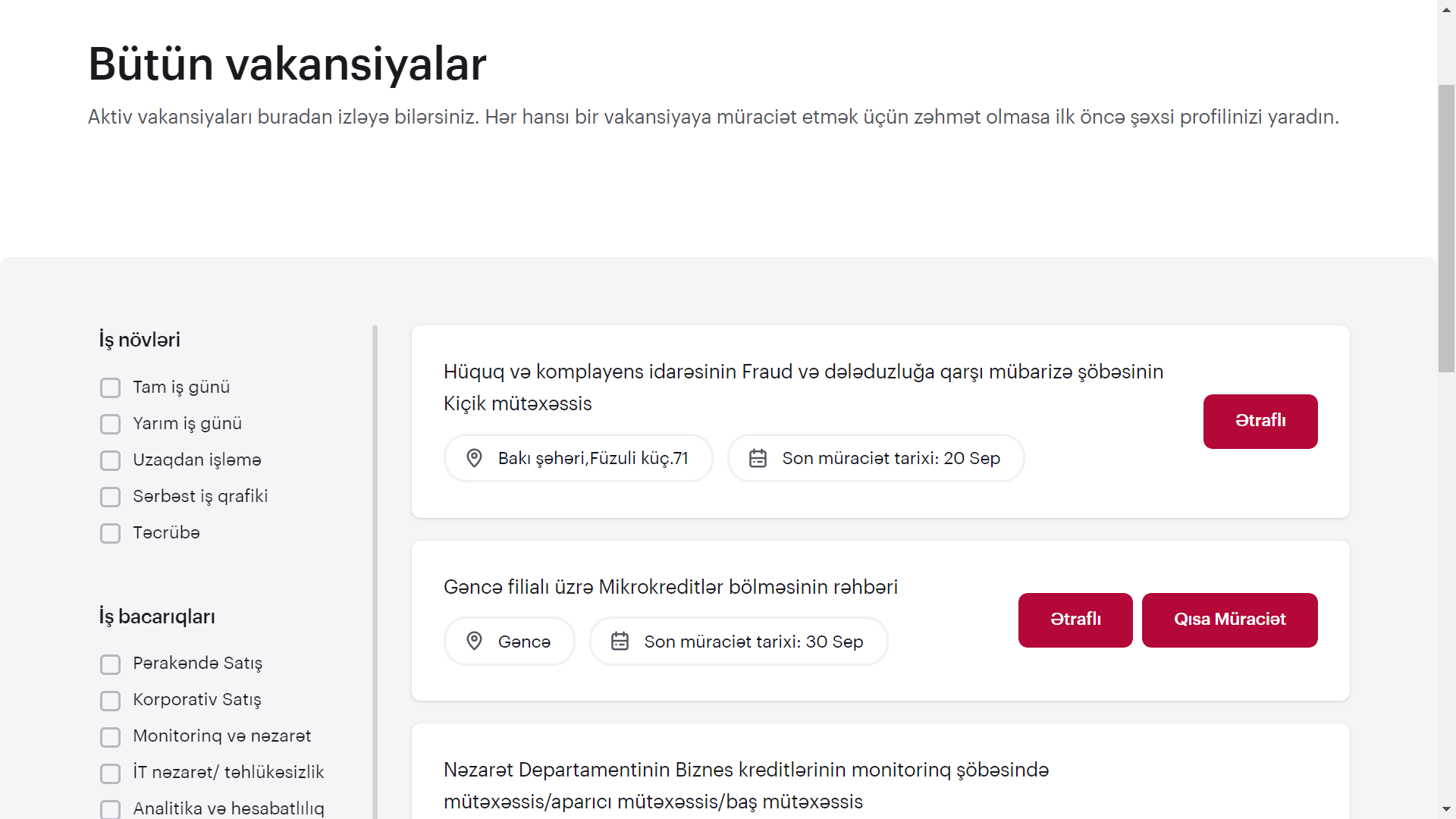This screenshot has width=1456, height=819.
Task: Click the Bütün vakansiyalar page heading
Action: pyautogui.click(x=287, y=64)
